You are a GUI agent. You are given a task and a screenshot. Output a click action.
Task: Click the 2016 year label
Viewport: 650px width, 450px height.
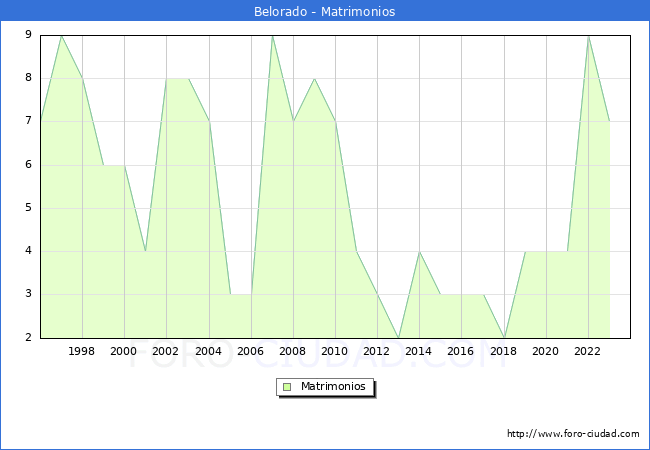pyautogui.click(x=460, y=351)
